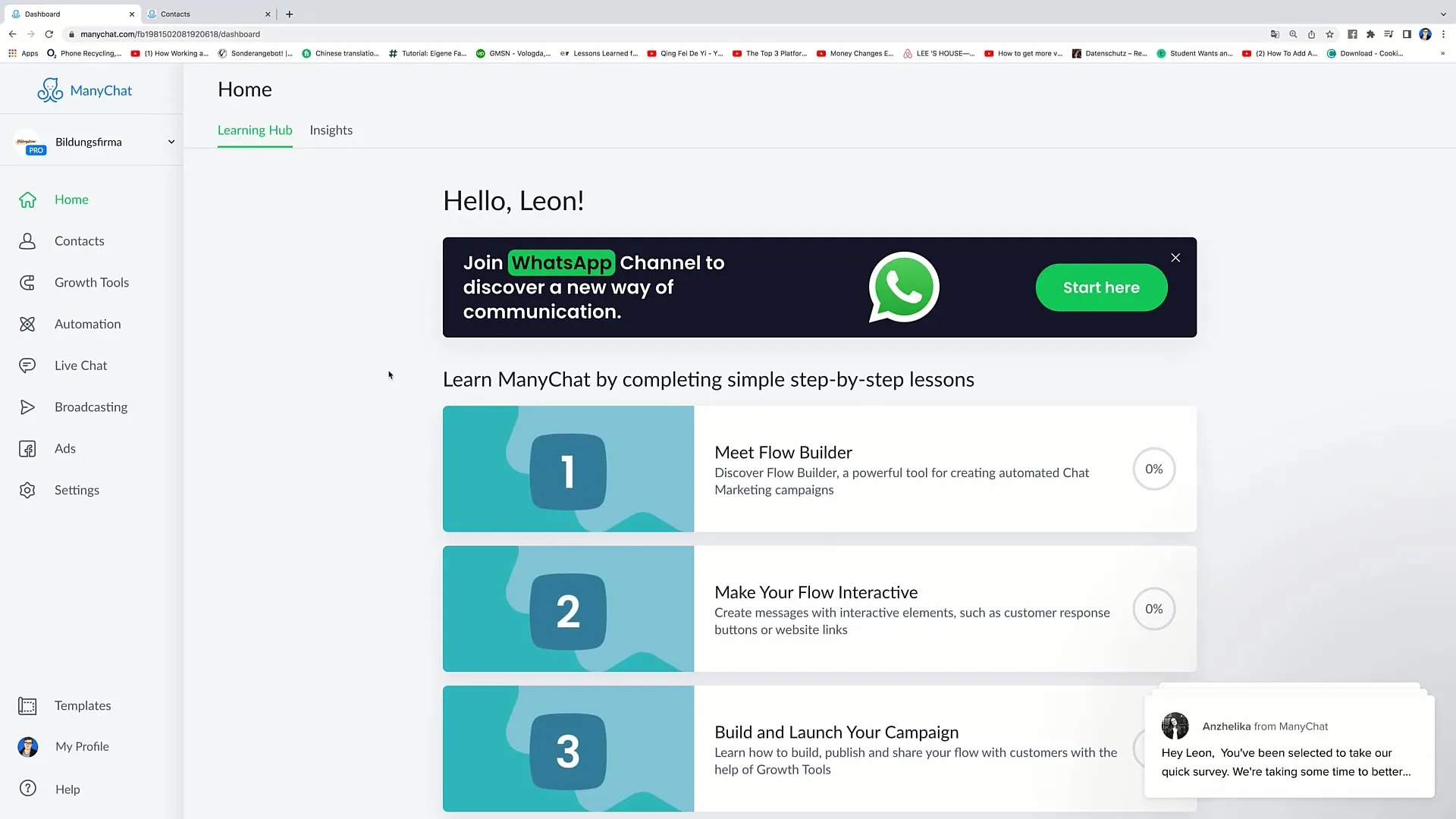Open Broadcasting section
Image resolution: width=1456 pixels, height=819 pixels.
coord(91,406)
